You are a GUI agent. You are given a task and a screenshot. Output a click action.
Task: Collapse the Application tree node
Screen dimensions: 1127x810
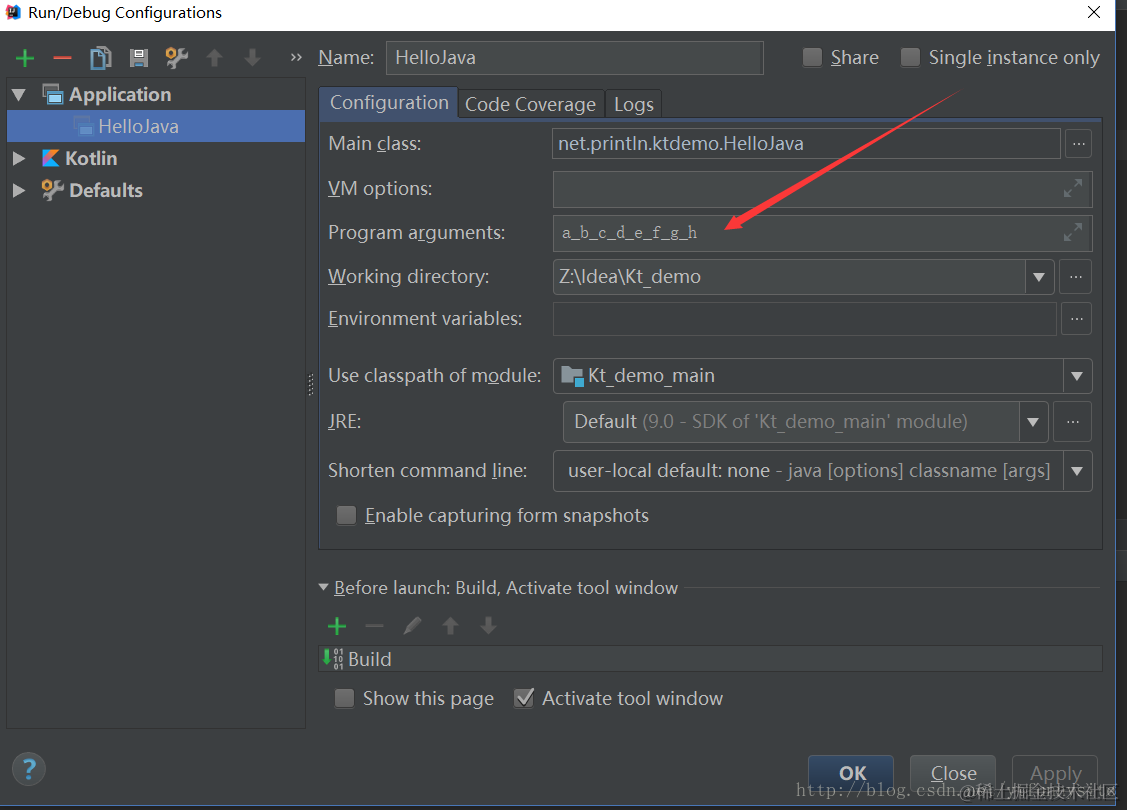pyautogui.click(x=19, y=94)
